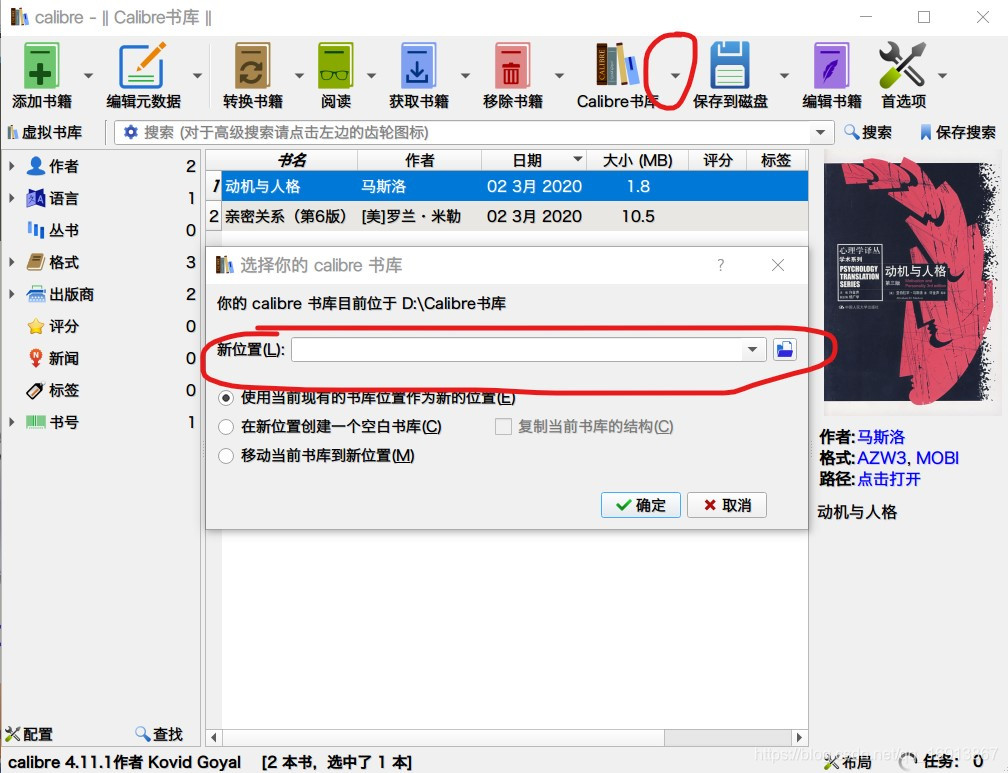The height and width of the screenshot is (773, 1008).
Task: Expand the Publisher (出版商) tree node
Action: click(x=12, y=295)
